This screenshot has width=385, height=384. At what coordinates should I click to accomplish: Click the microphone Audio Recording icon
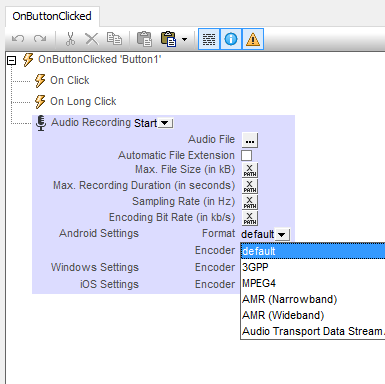coord(41,123)
